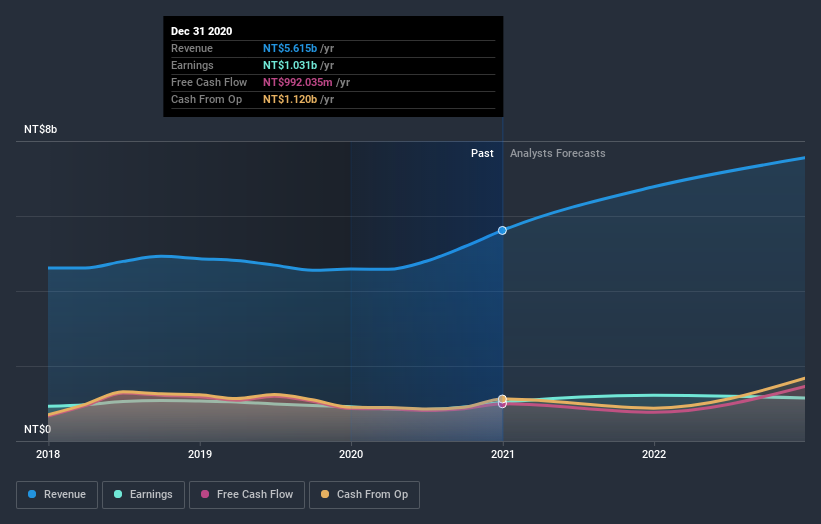
Task: Click the 2019 x-axis label
Action: 199,454
